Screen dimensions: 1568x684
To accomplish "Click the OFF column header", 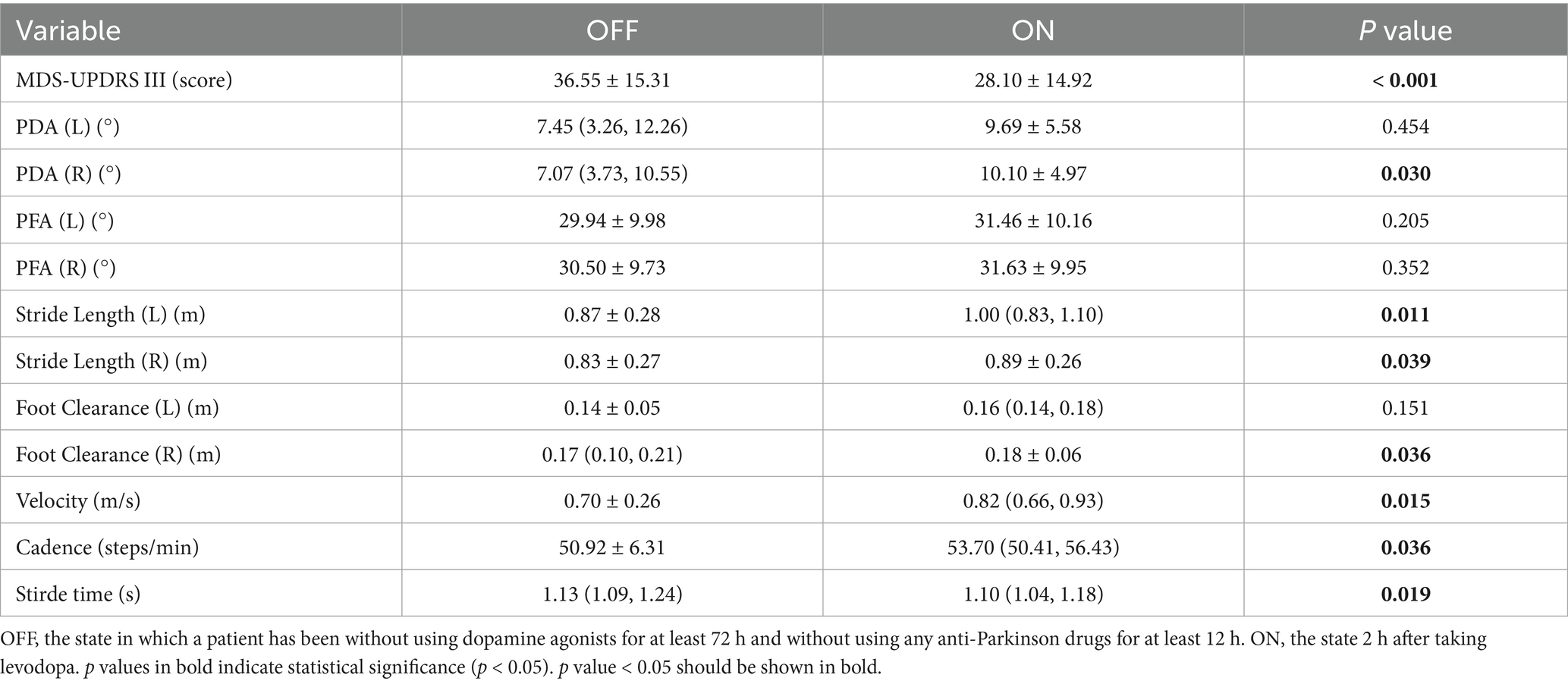I will tap(611, 30).
